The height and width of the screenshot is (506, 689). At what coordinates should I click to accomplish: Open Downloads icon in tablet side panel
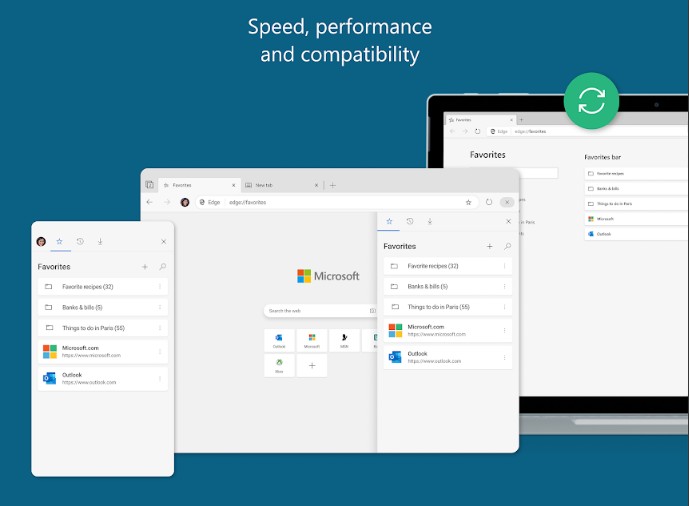[430, 221]
